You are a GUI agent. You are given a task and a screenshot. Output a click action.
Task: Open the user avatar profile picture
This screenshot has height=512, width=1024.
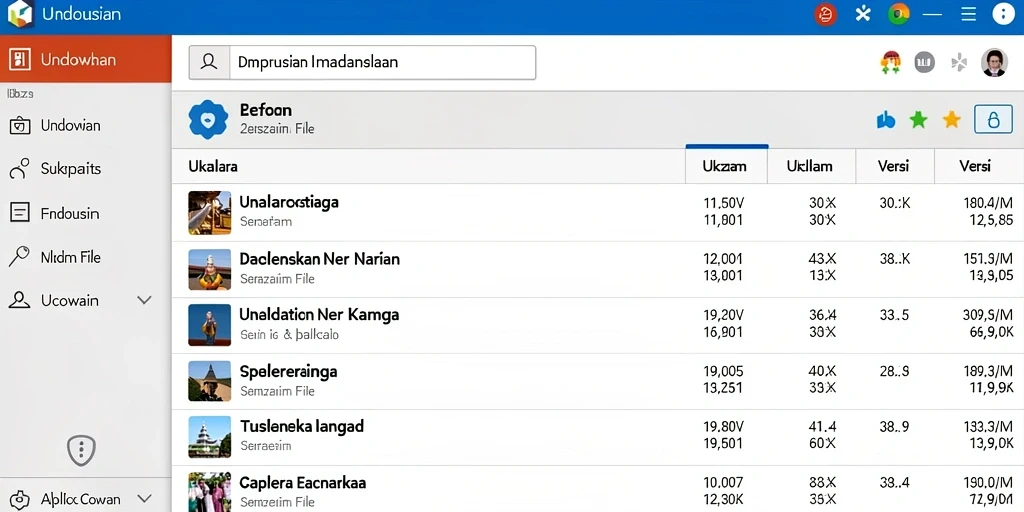(x=994, y=63)
